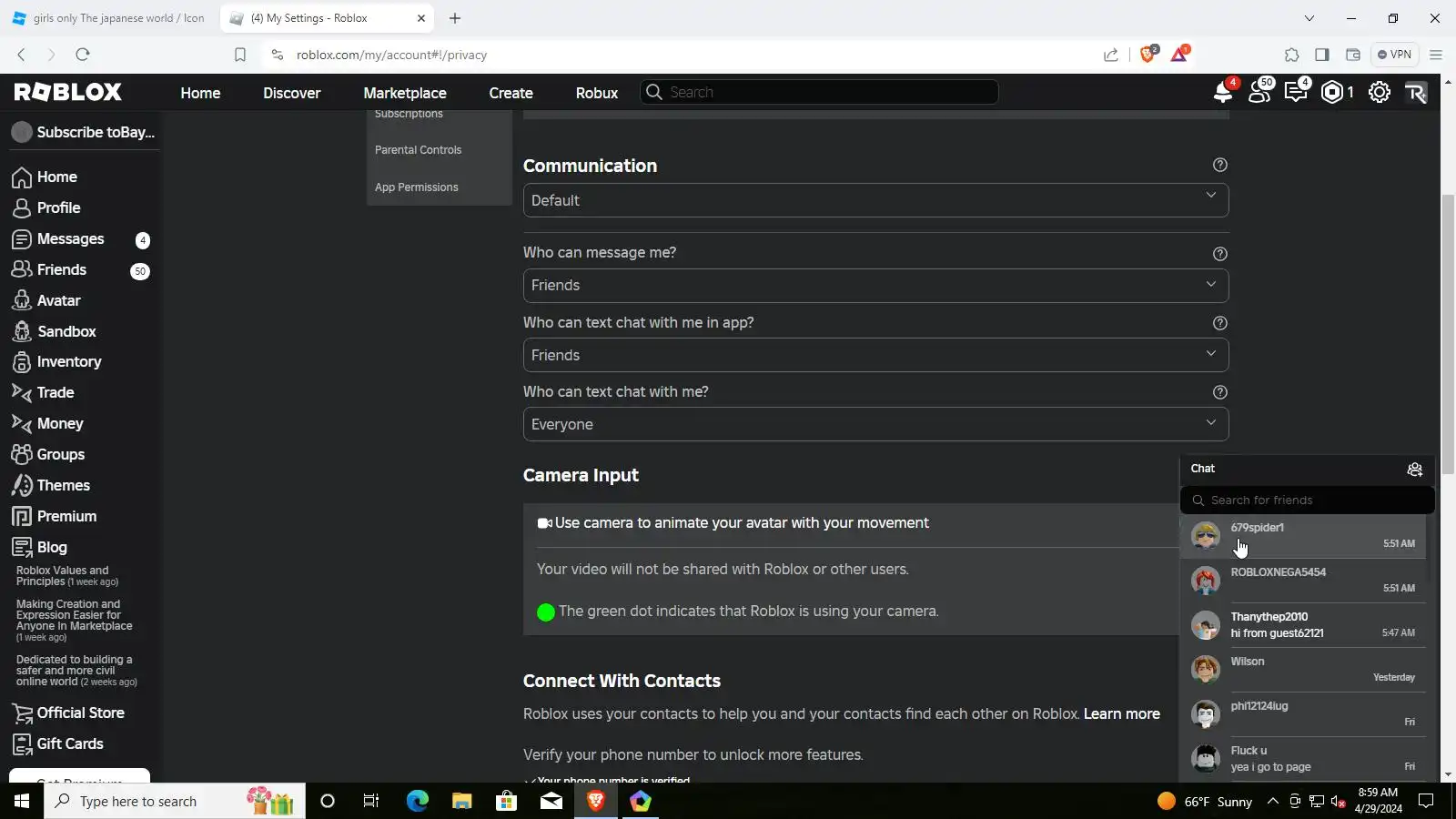
Task: Click help icon for Who can text chat with me
Action: pos(1220,392)
